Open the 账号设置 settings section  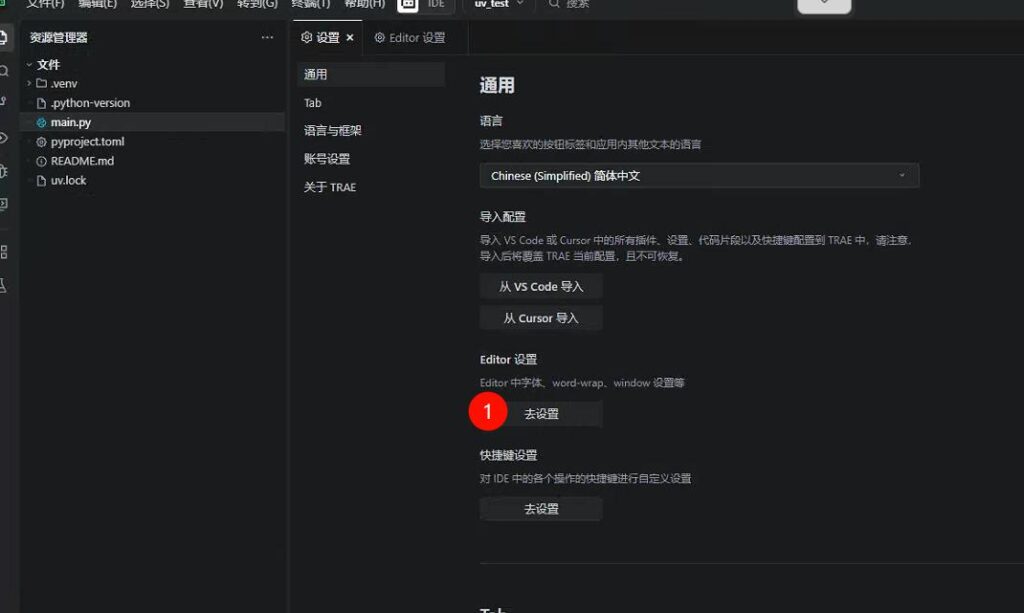click(x=327, y=159)
